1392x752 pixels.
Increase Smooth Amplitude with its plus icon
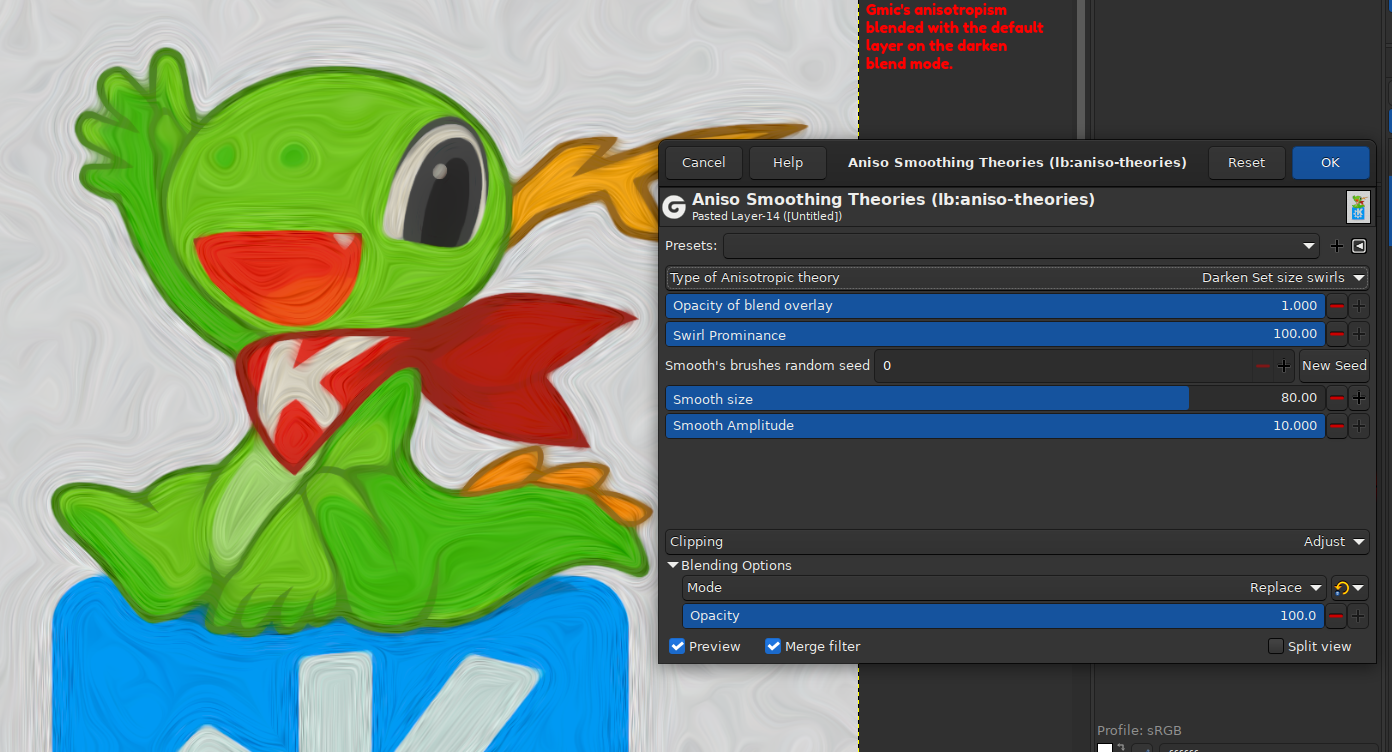tap(1359, 426)
